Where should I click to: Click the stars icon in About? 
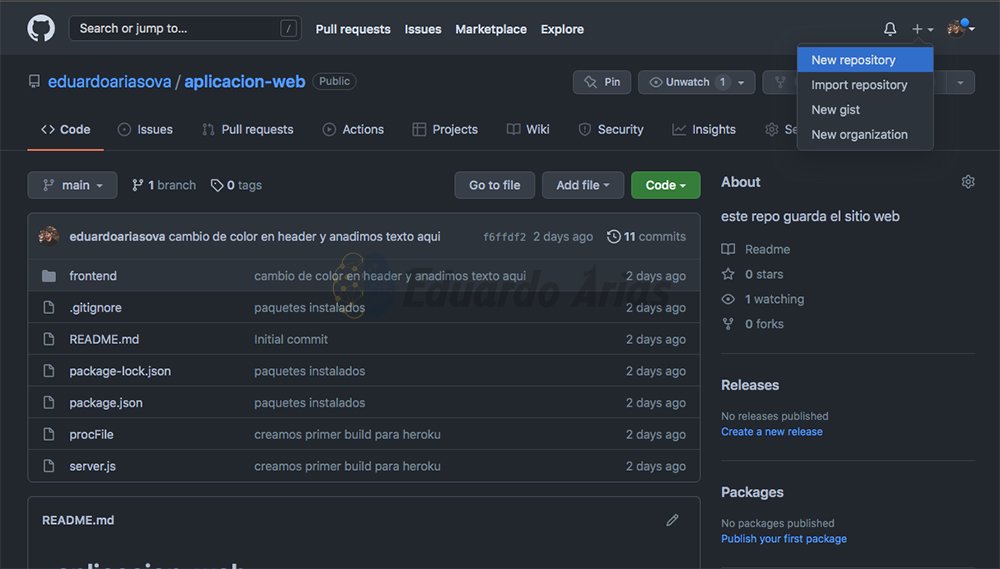[x=728, y=274]
